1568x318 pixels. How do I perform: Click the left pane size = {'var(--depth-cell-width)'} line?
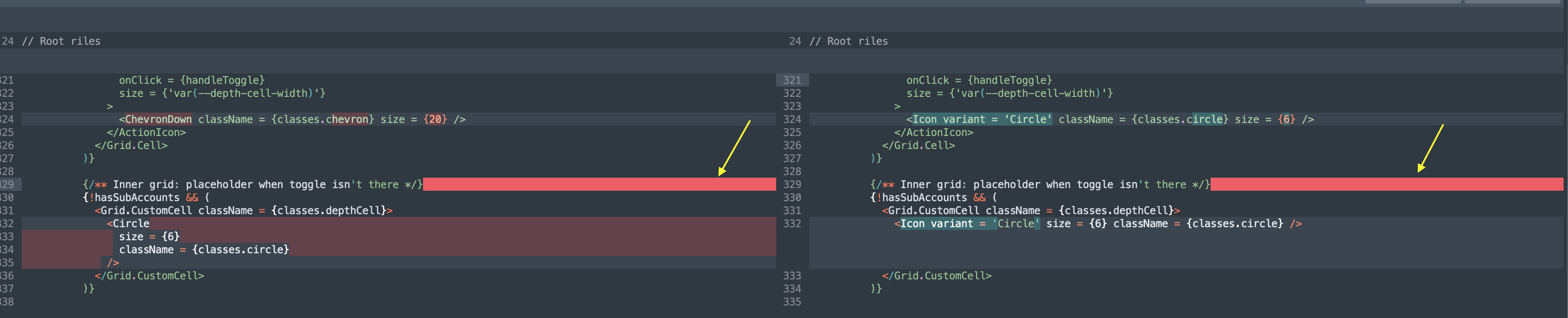[222, 93]
